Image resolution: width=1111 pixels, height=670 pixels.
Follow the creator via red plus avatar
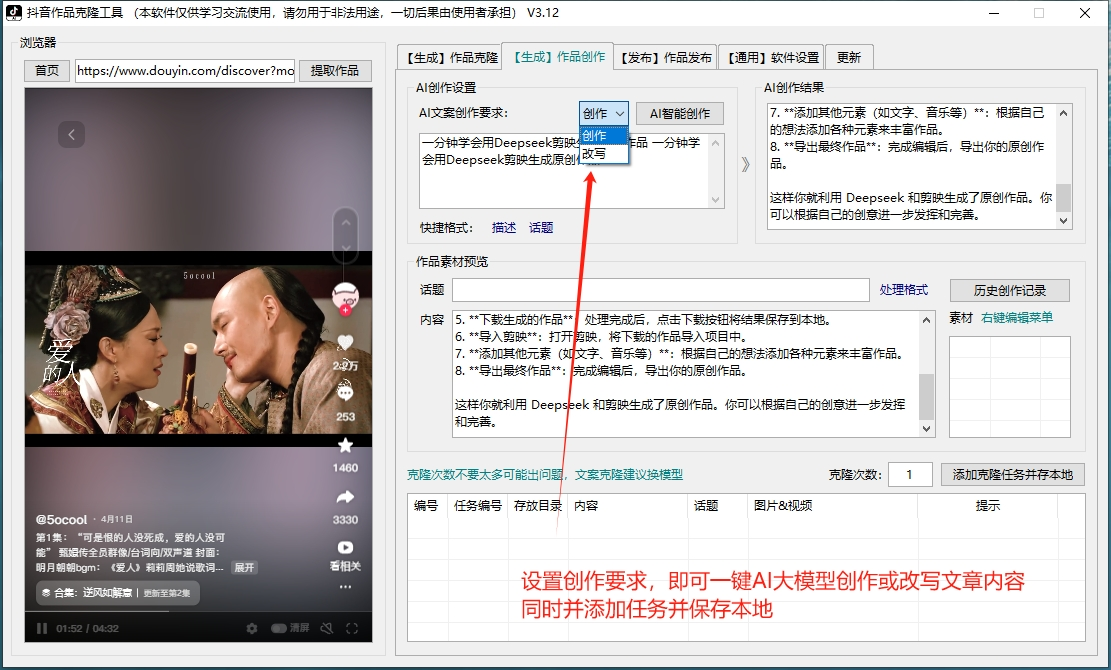point(345,310)
